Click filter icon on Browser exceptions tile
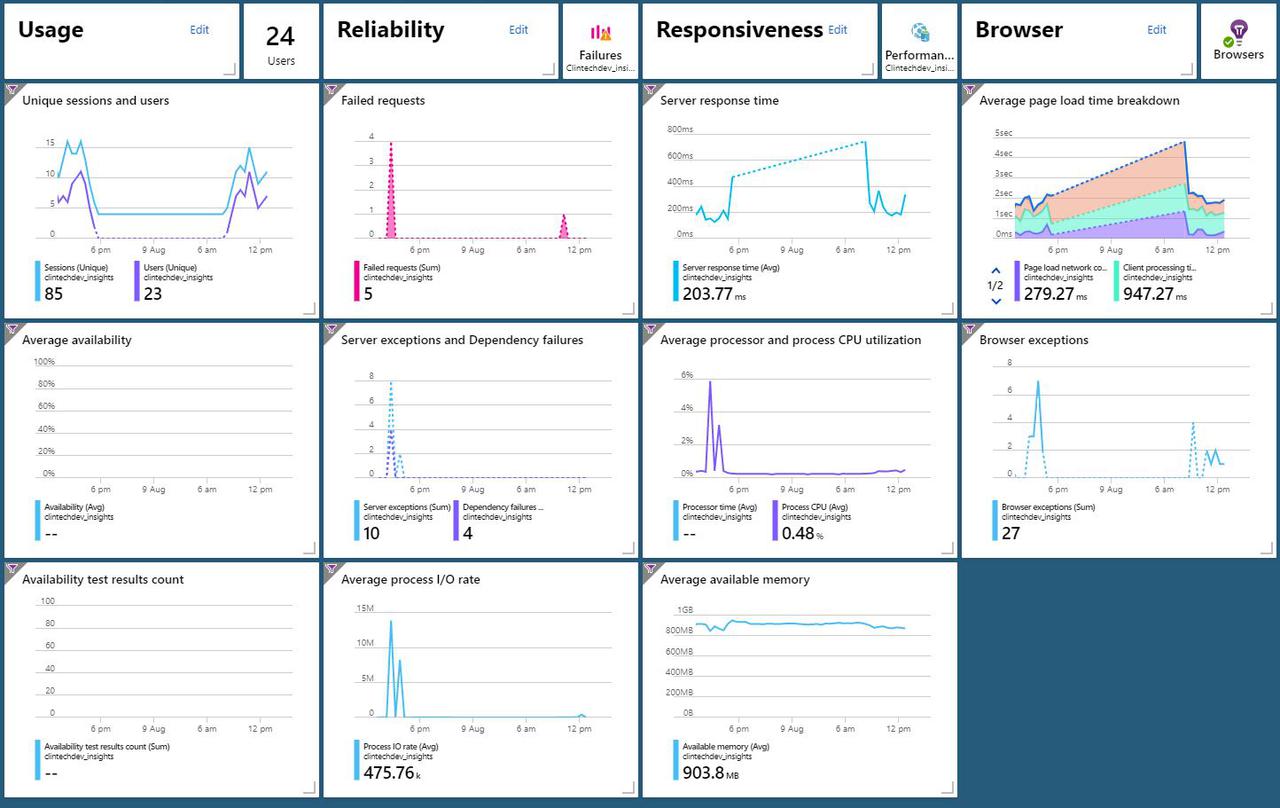 point(968,329)
